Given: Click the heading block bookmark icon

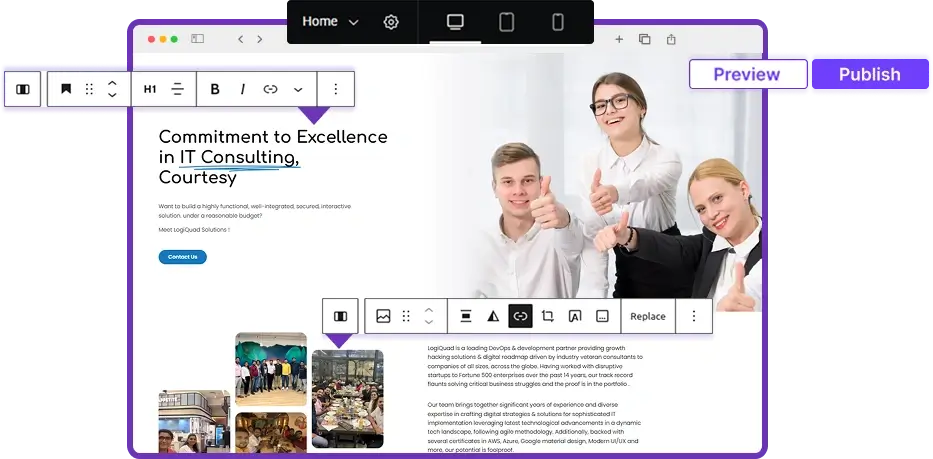Looking at the screenshot, I should point(66,89).
